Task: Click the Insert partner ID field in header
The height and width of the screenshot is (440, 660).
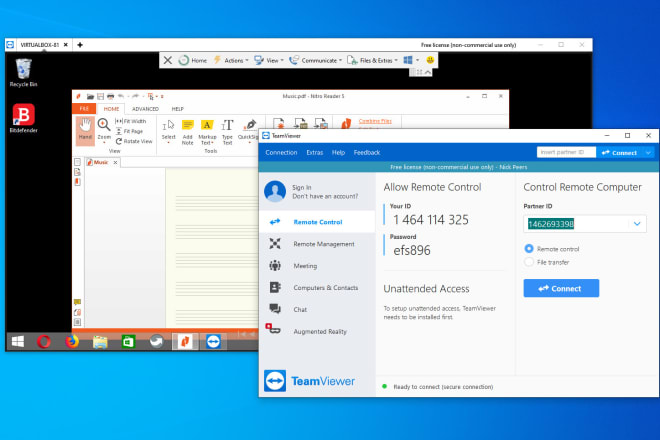Action: [x=566, y=152]
